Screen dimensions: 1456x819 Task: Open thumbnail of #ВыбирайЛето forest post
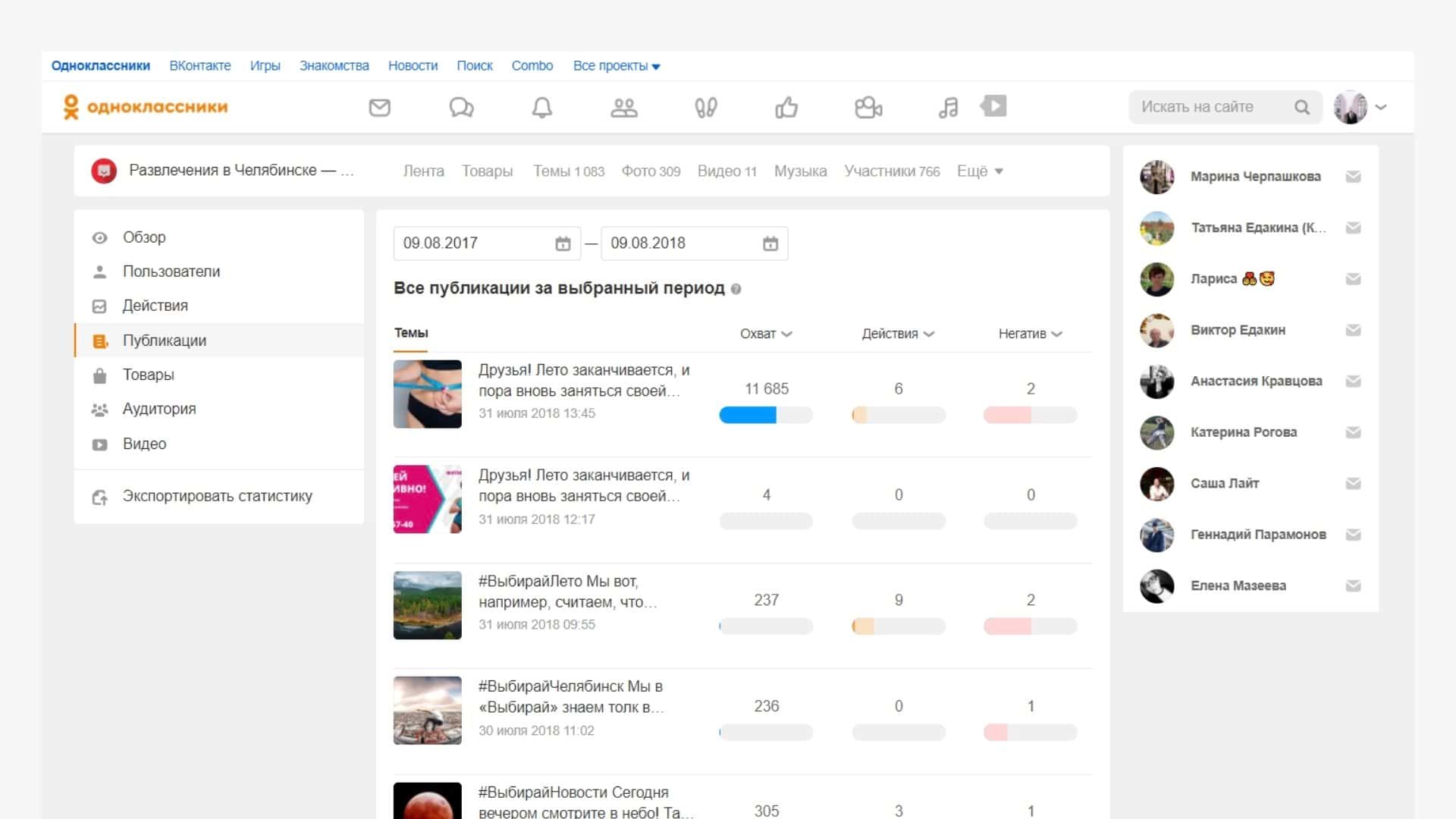tap(427, 605)
